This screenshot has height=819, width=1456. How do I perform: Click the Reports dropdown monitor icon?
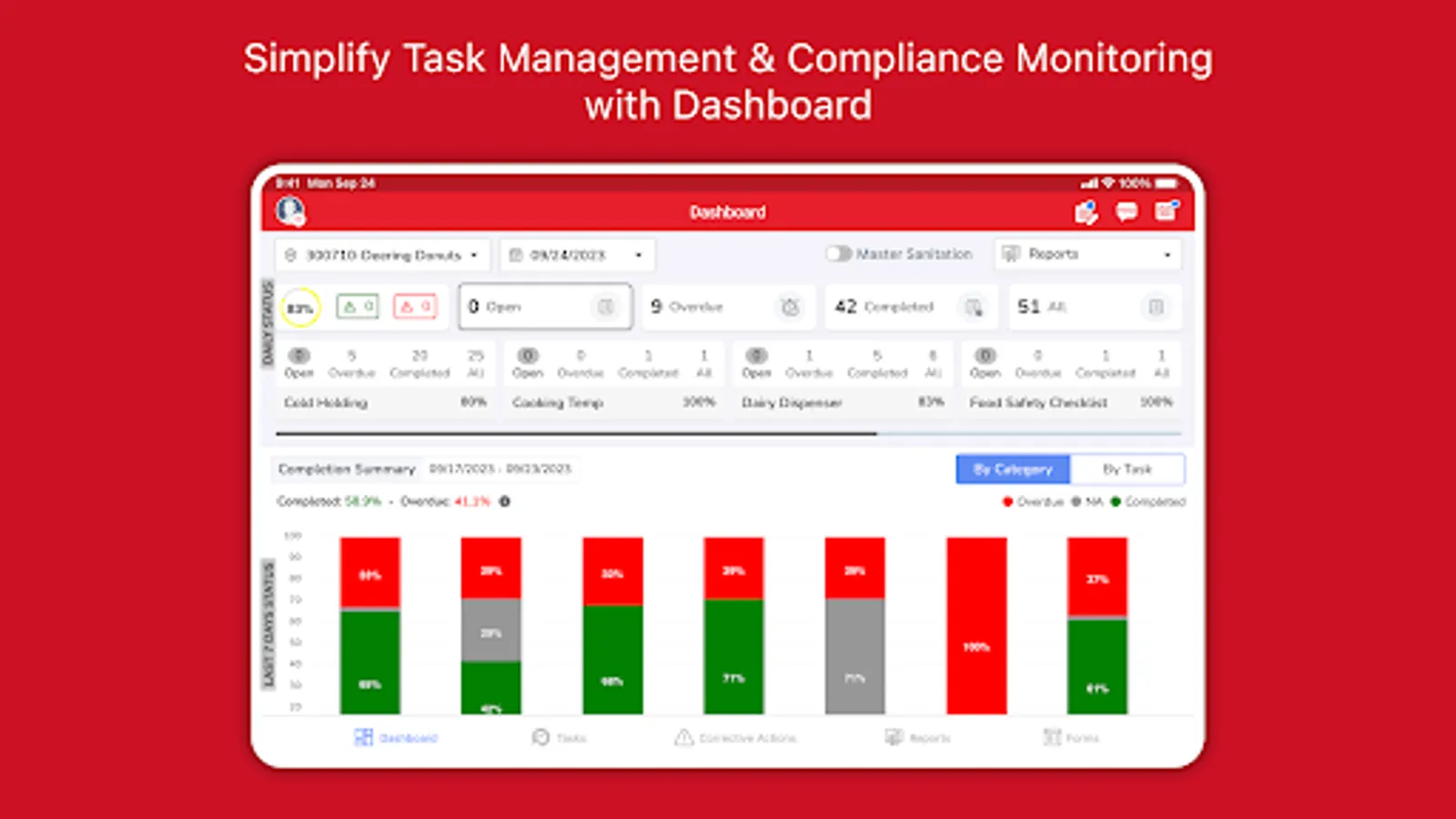click(x=1010, y=254)
